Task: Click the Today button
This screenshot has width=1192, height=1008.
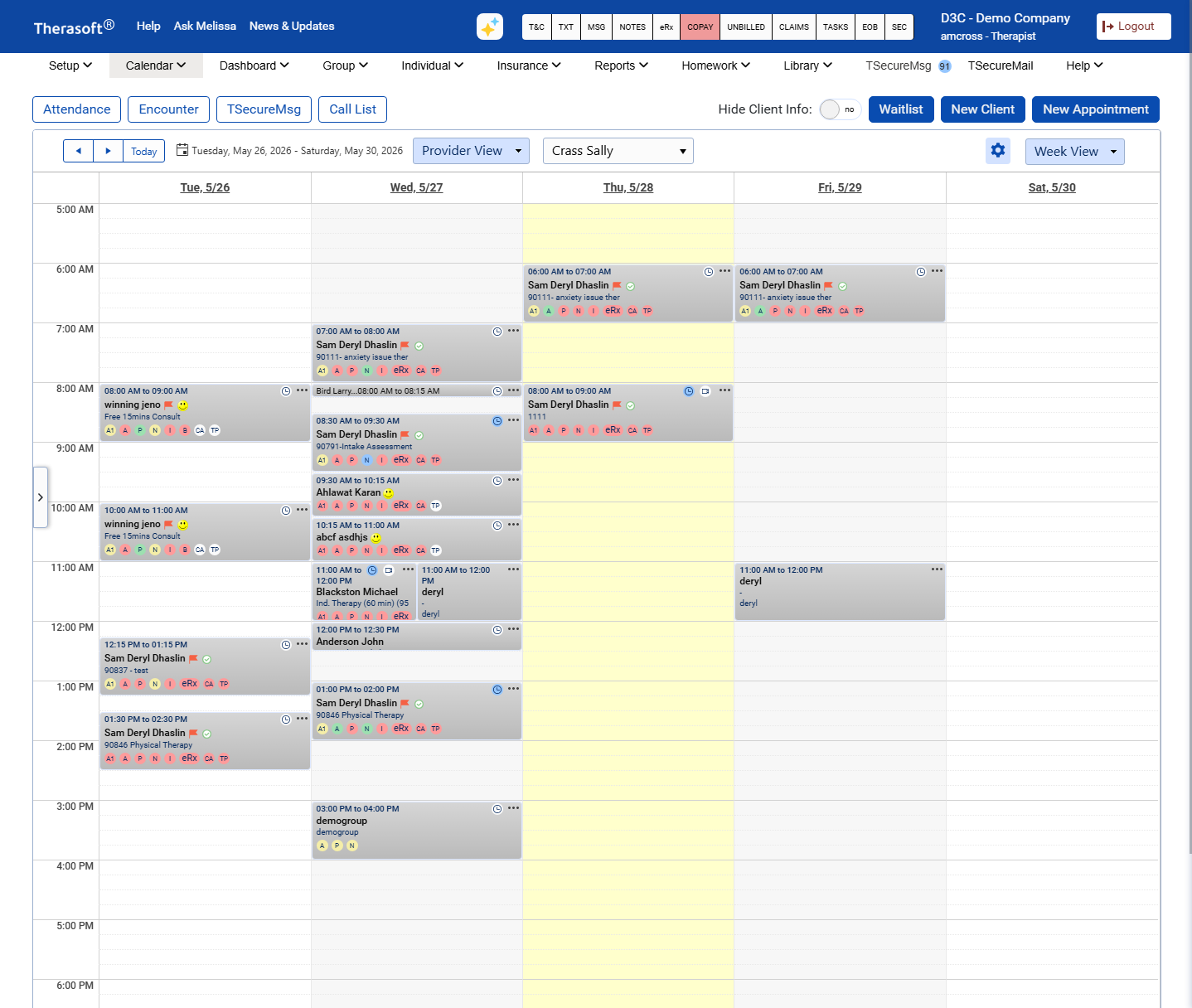Action: point(144,151)
